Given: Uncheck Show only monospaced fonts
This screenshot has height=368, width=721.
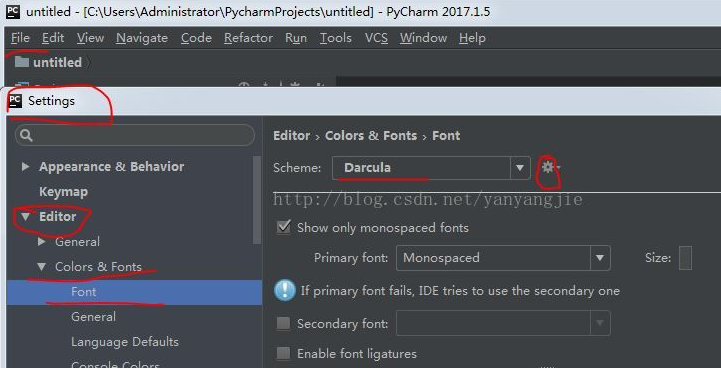Looking at the screenshot, I should click(283, 227).
